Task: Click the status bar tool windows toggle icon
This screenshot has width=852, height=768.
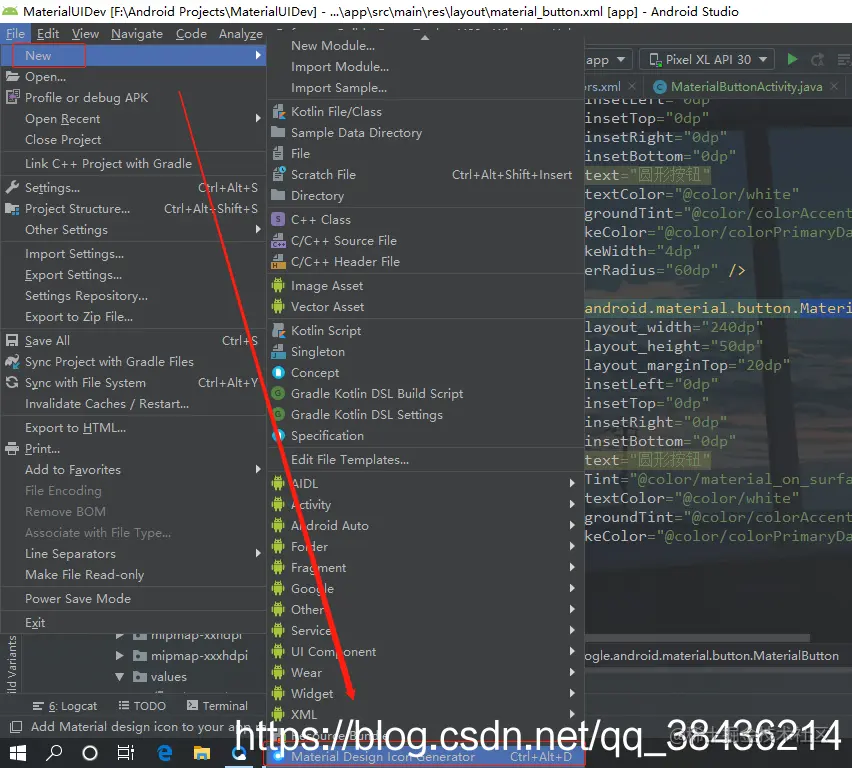Action: [x=16, y=727]
